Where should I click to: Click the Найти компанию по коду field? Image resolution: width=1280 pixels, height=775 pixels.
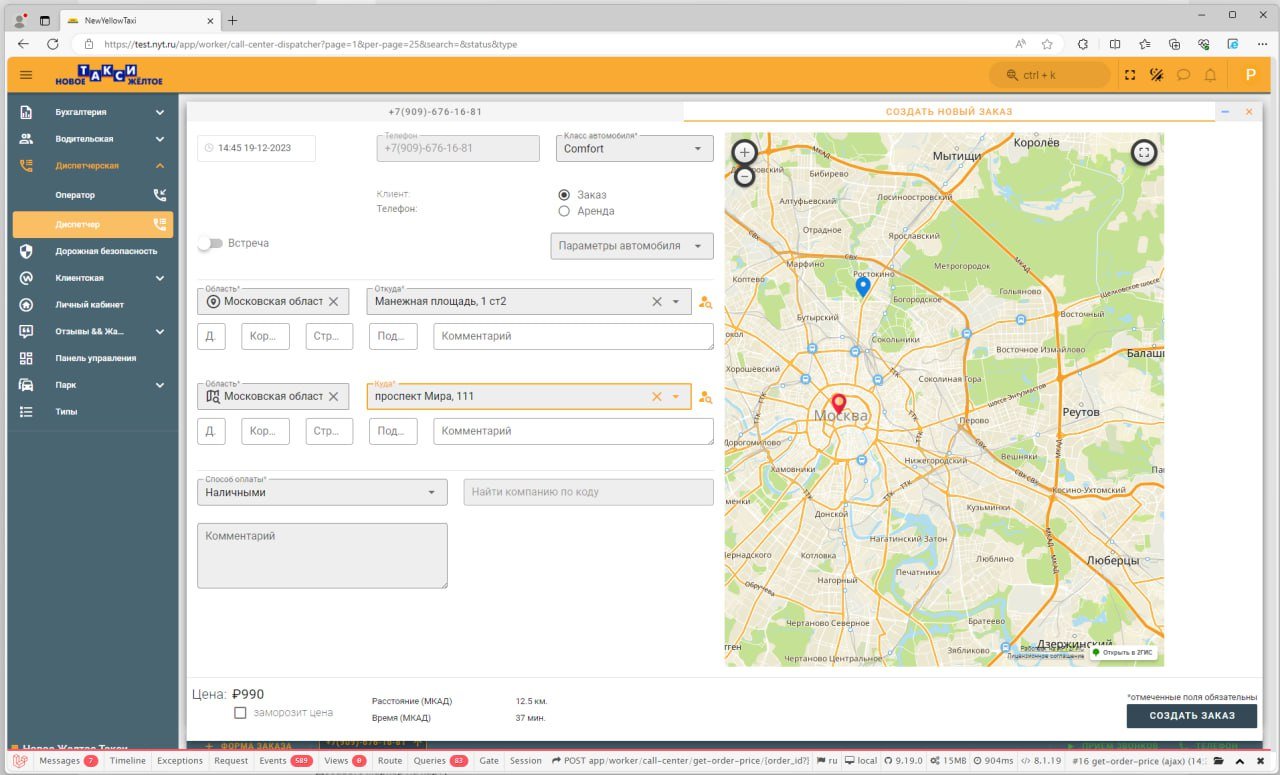pos(588,492)
